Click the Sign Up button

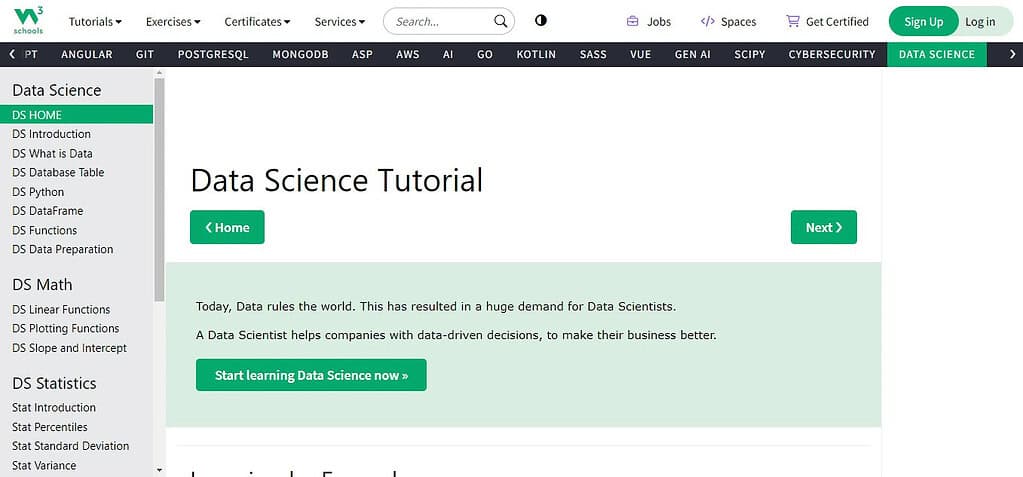(923, 22)
